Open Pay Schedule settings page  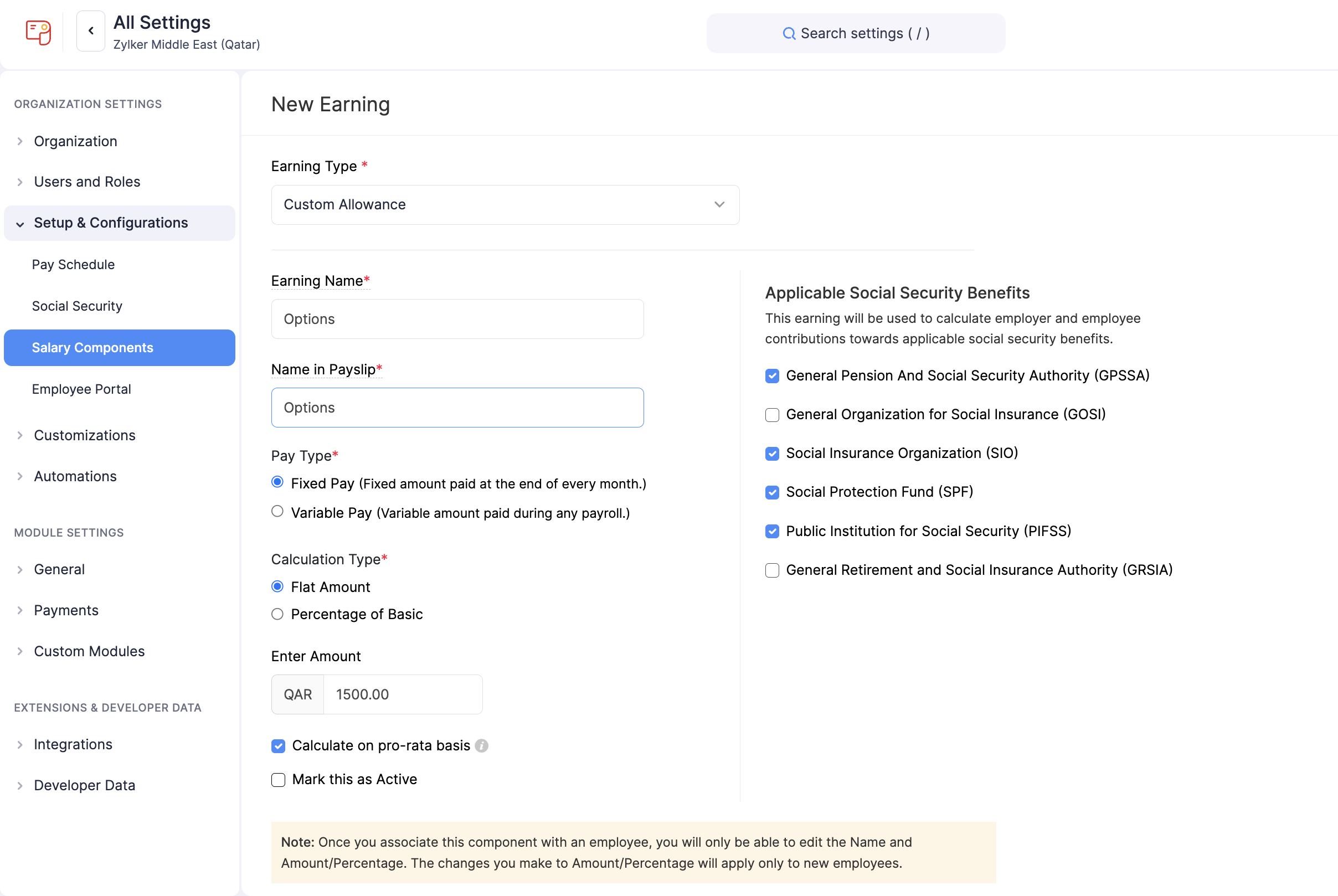(73, 265)
